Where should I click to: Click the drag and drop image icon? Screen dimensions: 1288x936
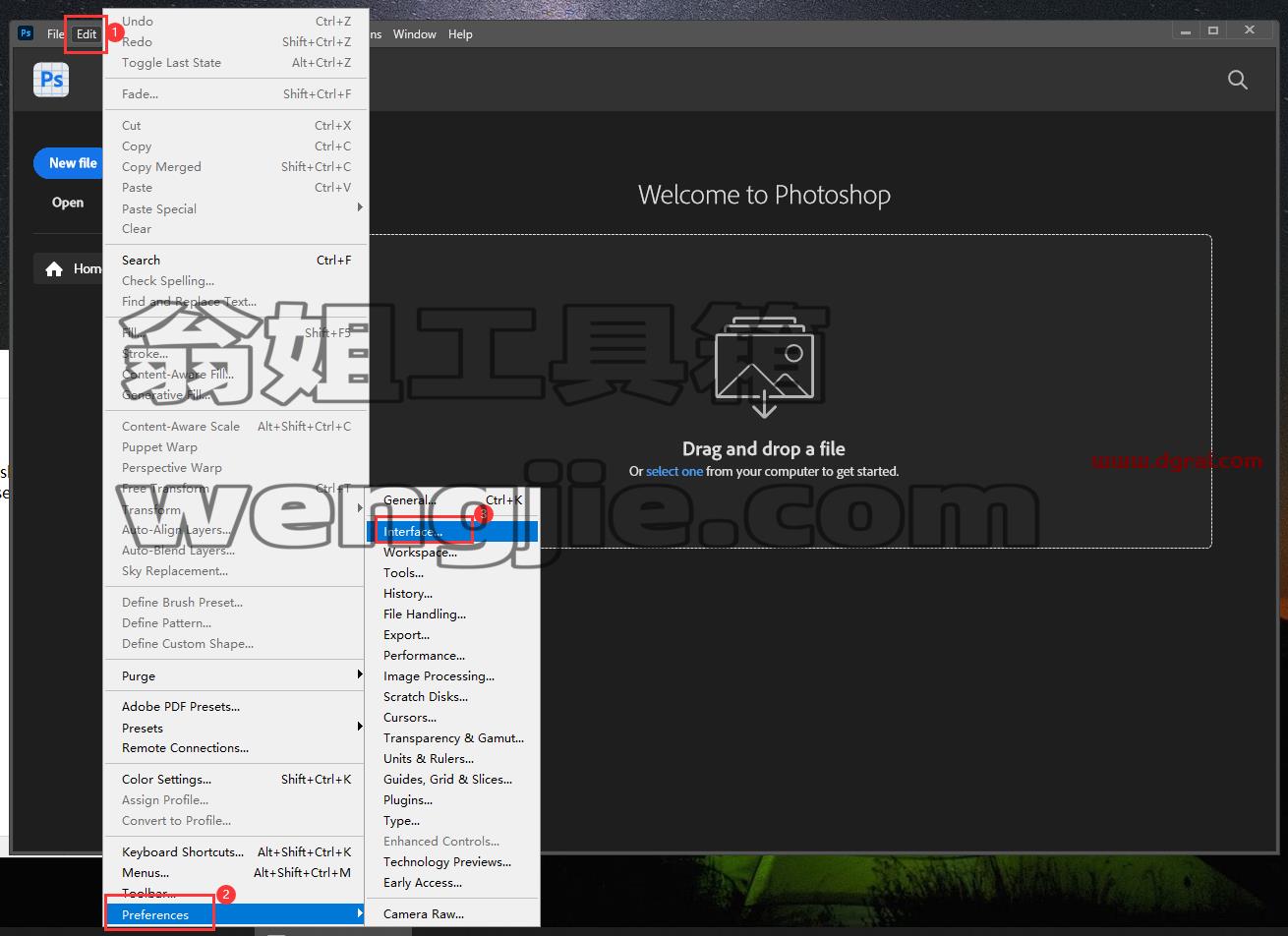tap(764, 366)
